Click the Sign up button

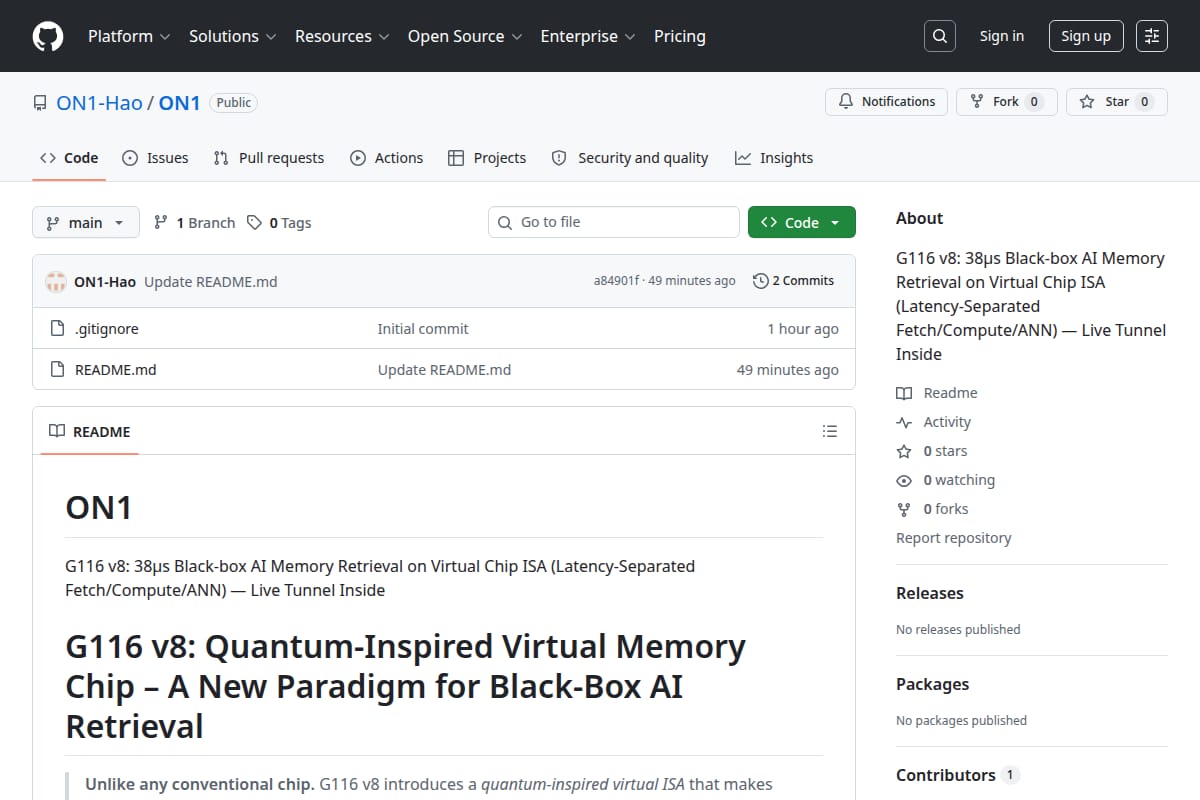(1086, 36)
